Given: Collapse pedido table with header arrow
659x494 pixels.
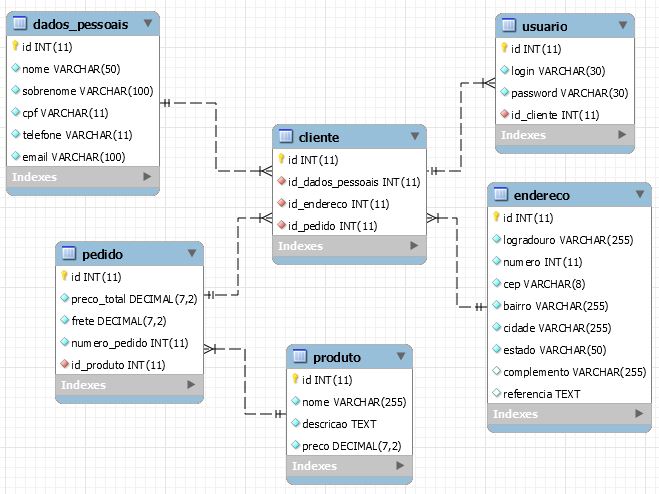Looking at the screenshot, I should (x=192, y=253).
